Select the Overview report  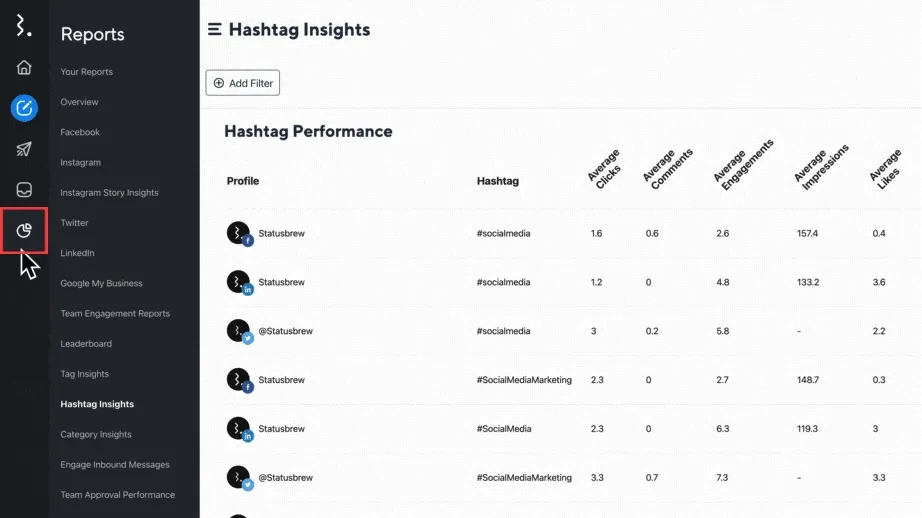79,102
